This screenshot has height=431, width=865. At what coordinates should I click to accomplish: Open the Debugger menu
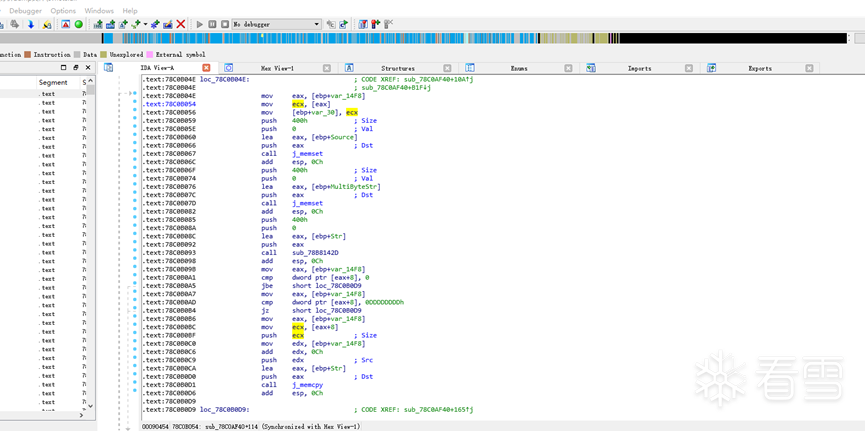[x=25, y=11]
